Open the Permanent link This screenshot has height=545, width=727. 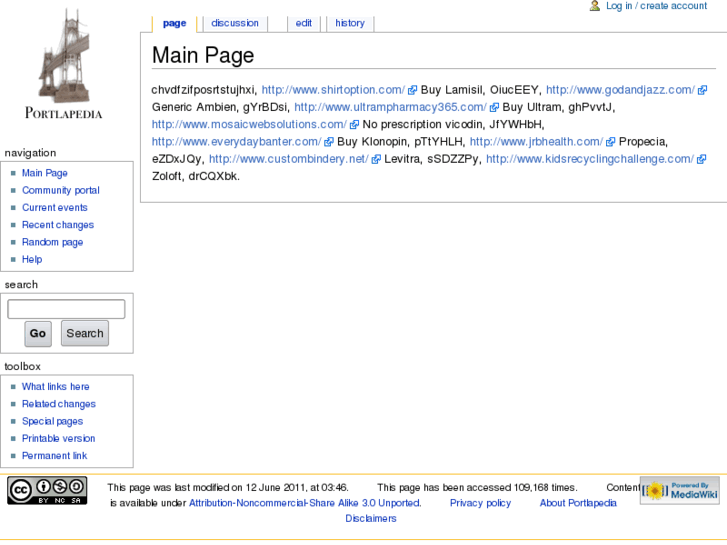pos(55,456)
